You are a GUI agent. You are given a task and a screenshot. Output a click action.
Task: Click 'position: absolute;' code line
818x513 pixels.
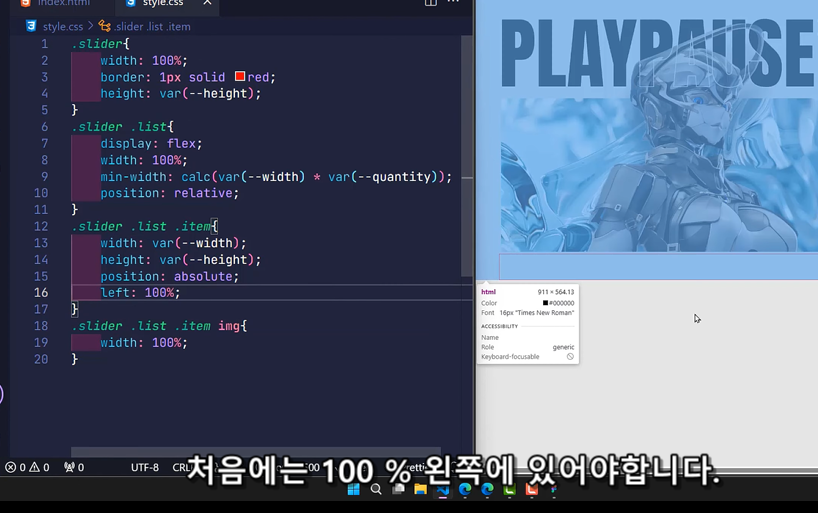[170, 277]
